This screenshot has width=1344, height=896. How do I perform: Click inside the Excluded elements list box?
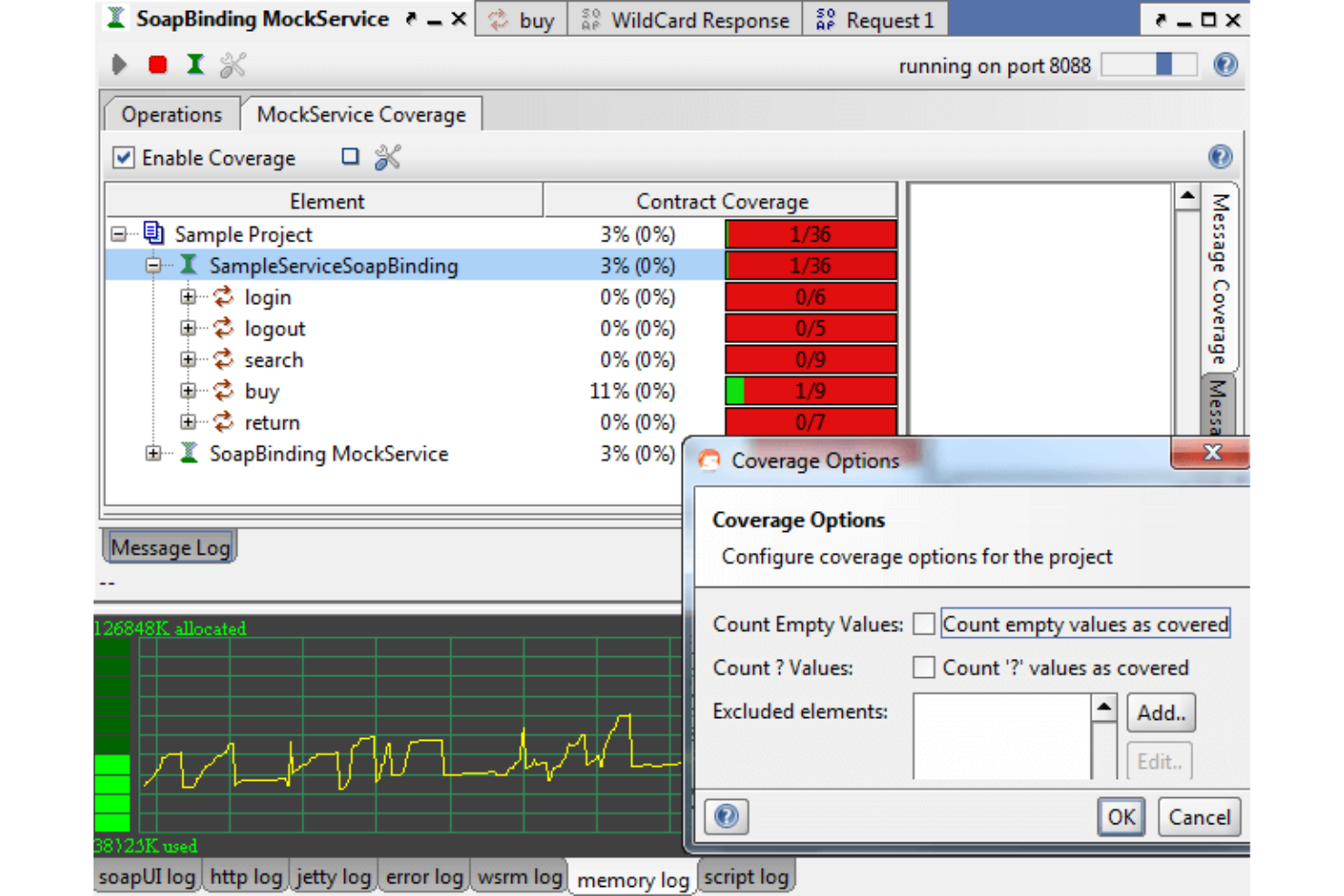click(1002, 736)
